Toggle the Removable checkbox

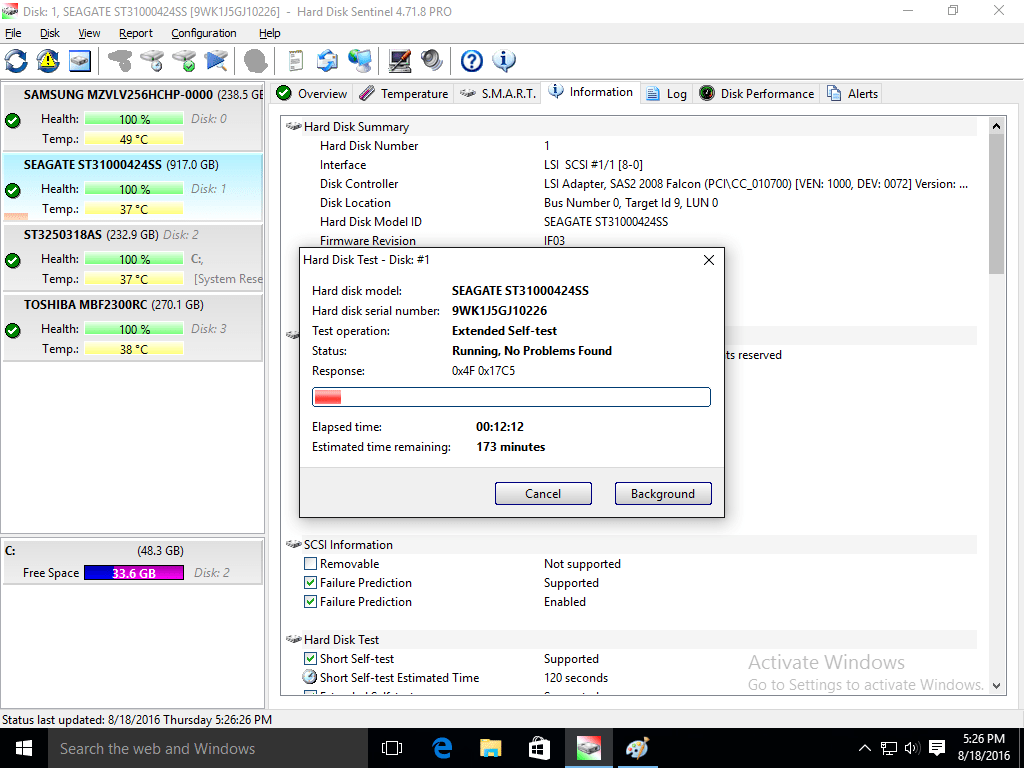[x=311, y=564]
